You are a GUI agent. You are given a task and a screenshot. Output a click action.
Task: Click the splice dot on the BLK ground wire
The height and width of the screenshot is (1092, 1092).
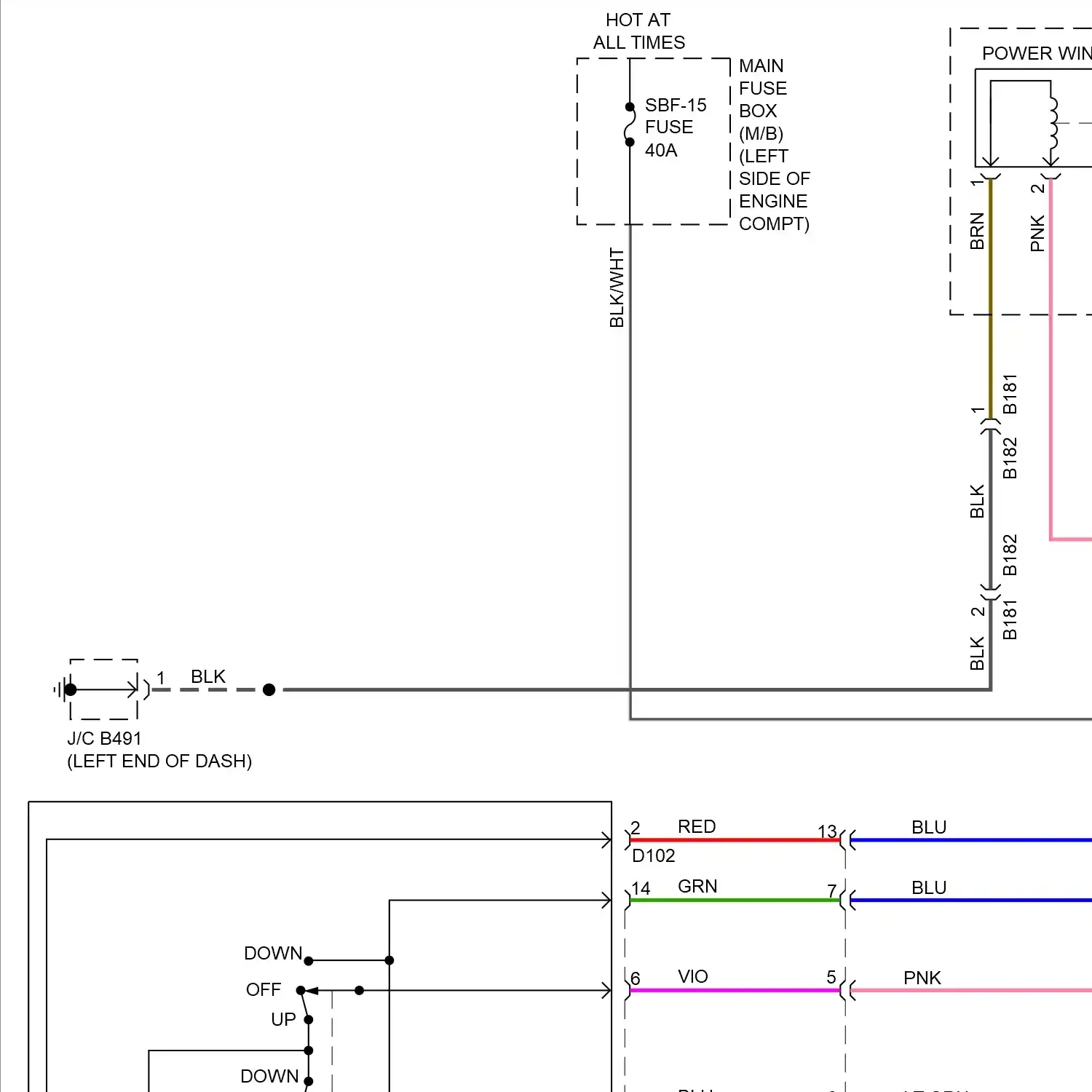pos(269,689)
